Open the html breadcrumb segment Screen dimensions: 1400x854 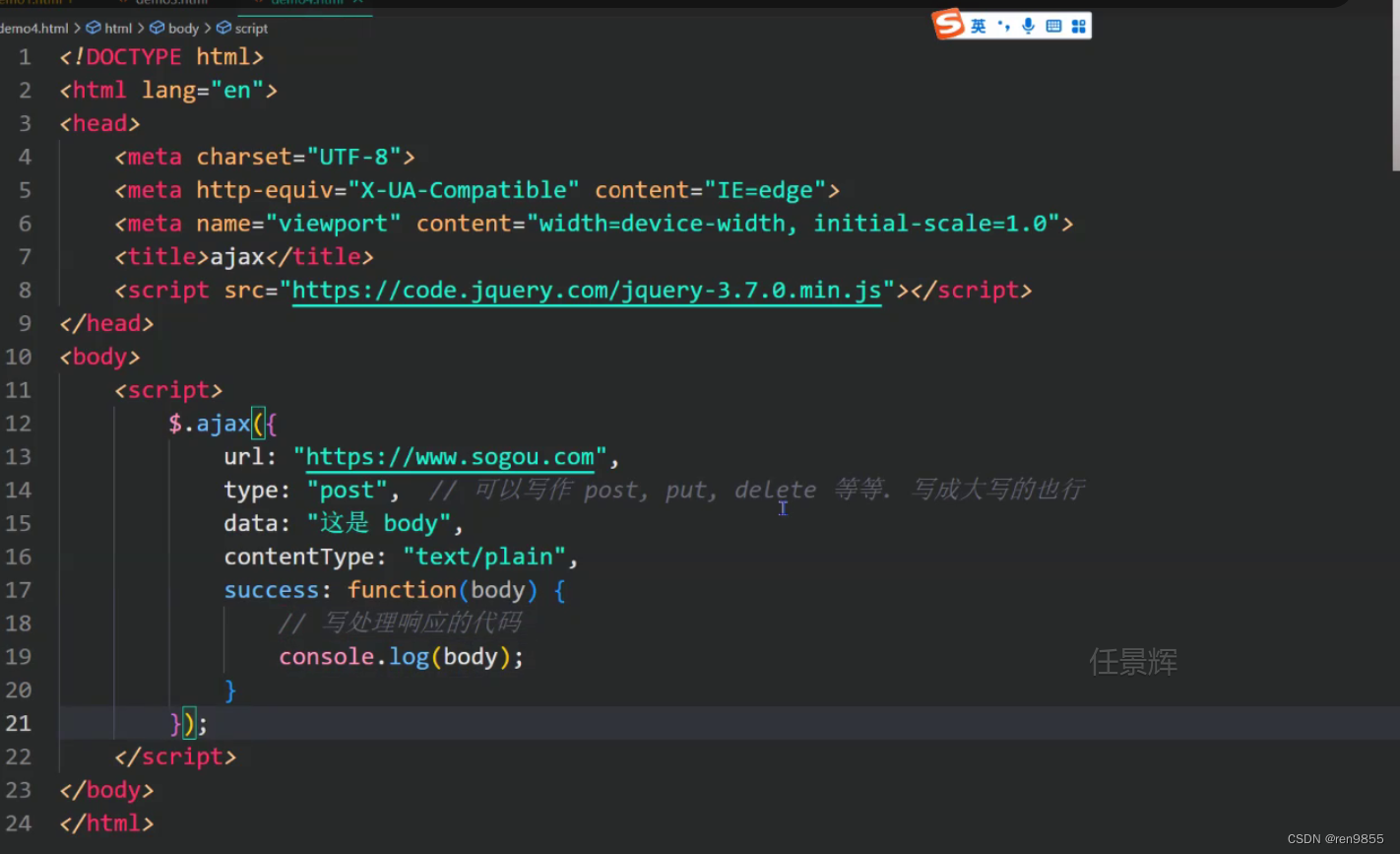pos(118,29)
